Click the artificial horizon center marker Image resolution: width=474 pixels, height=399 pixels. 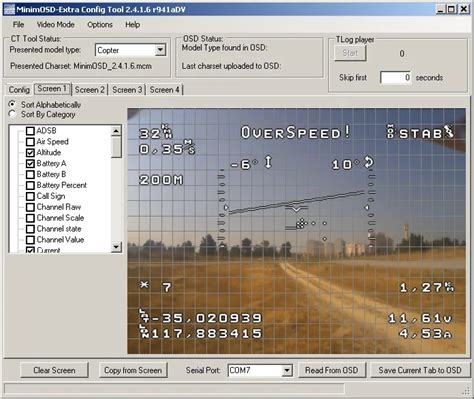[x=296, y=209]
